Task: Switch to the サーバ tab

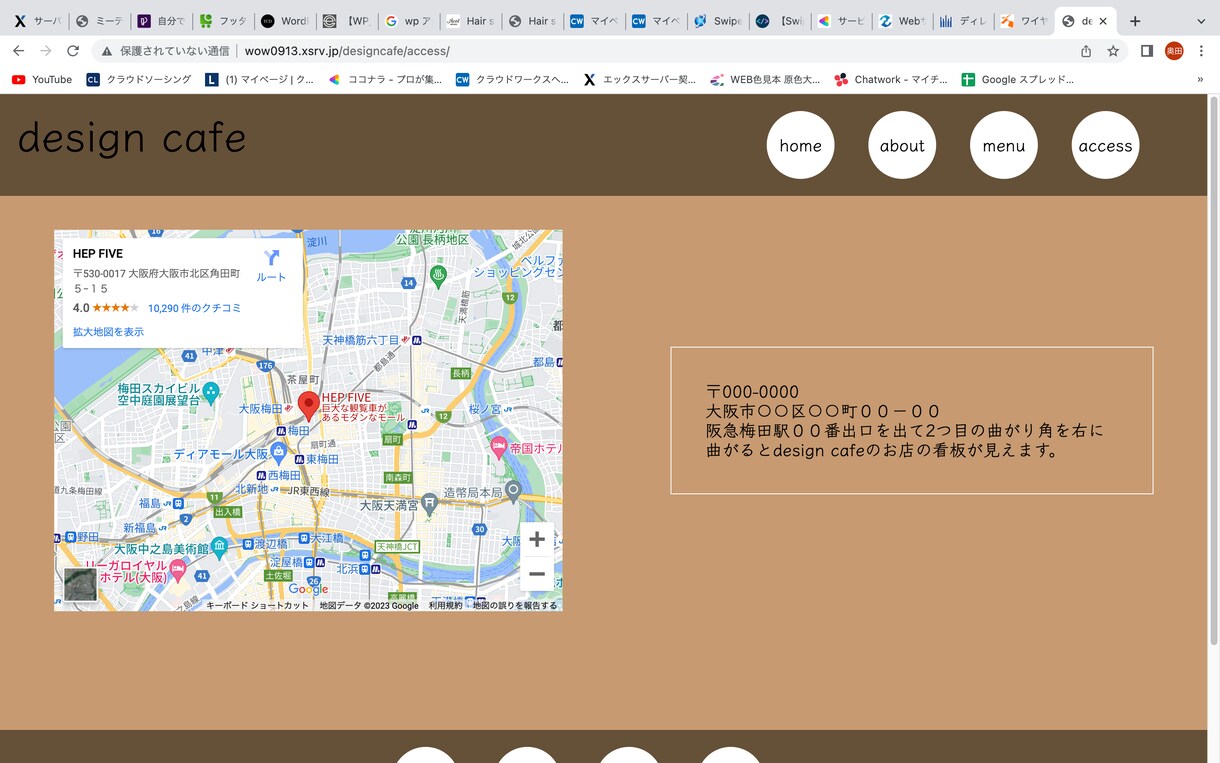Action: (37, 21)
